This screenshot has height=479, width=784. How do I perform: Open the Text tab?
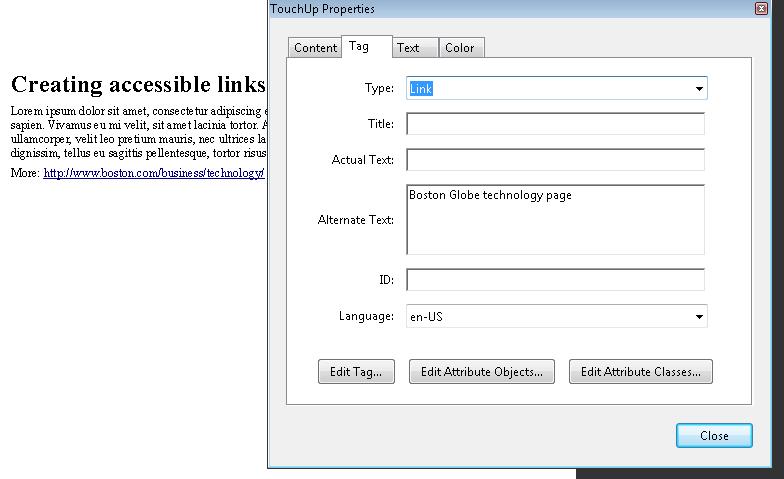[409, 48]
